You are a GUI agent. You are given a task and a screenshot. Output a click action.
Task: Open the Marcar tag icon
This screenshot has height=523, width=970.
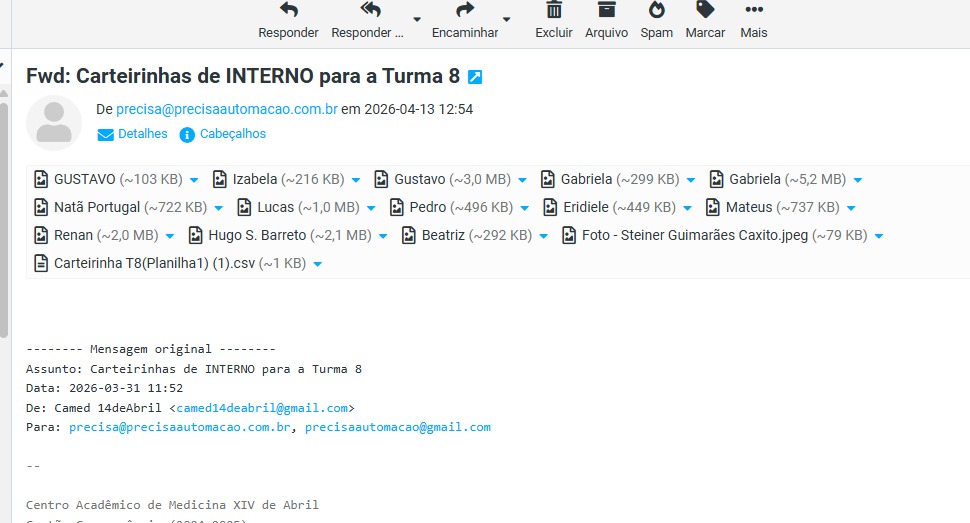tap(705, 11)
